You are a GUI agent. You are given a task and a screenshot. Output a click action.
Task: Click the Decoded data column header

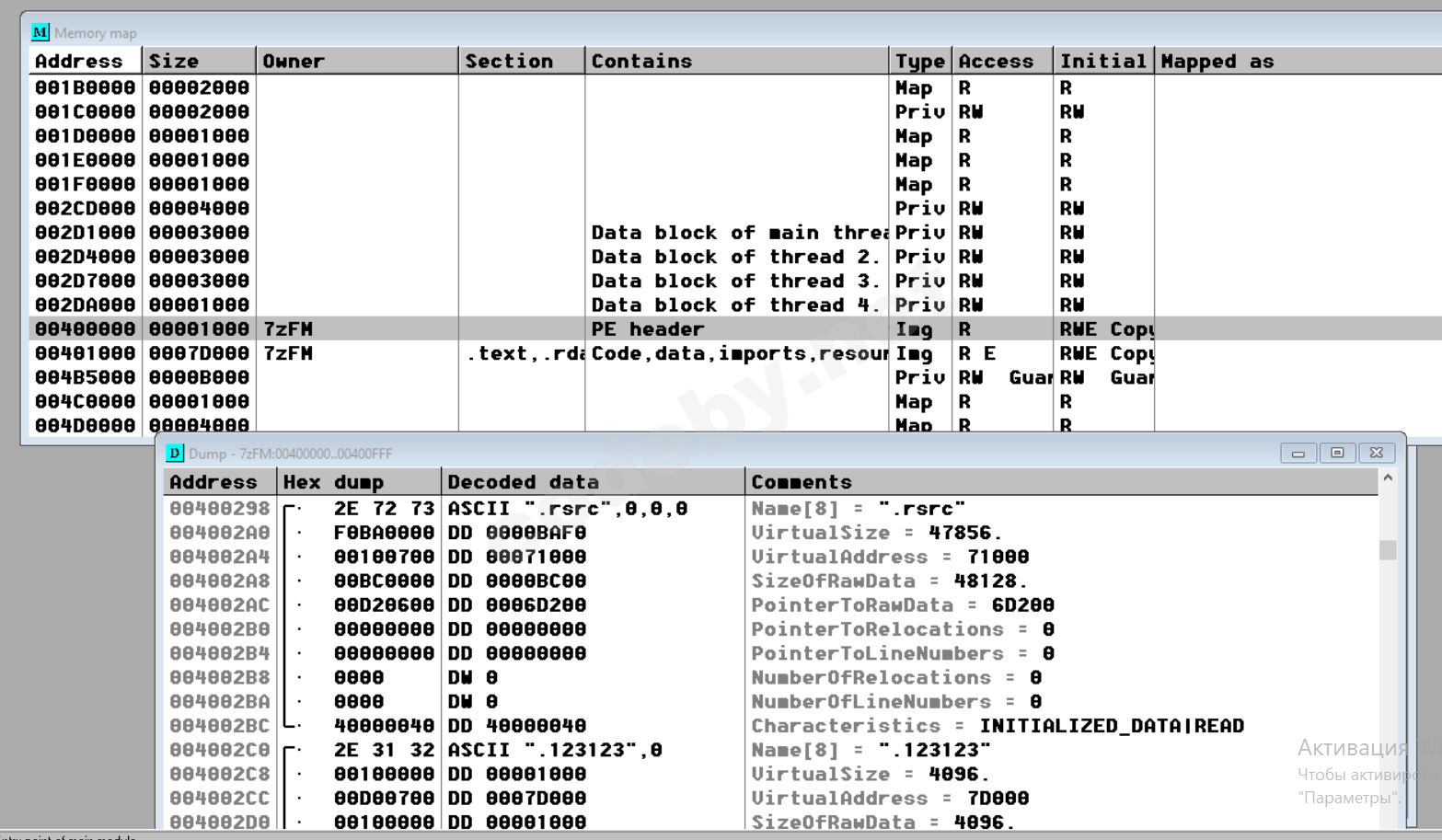[x=594, y=482]
